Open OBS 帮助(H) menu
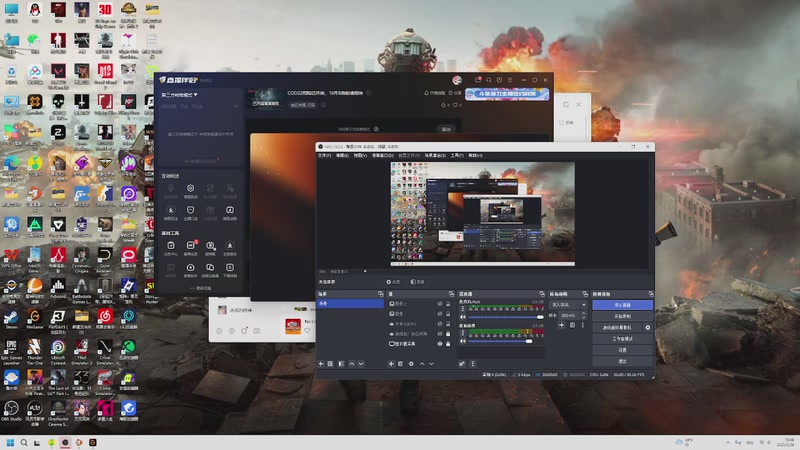 (476, 155)
